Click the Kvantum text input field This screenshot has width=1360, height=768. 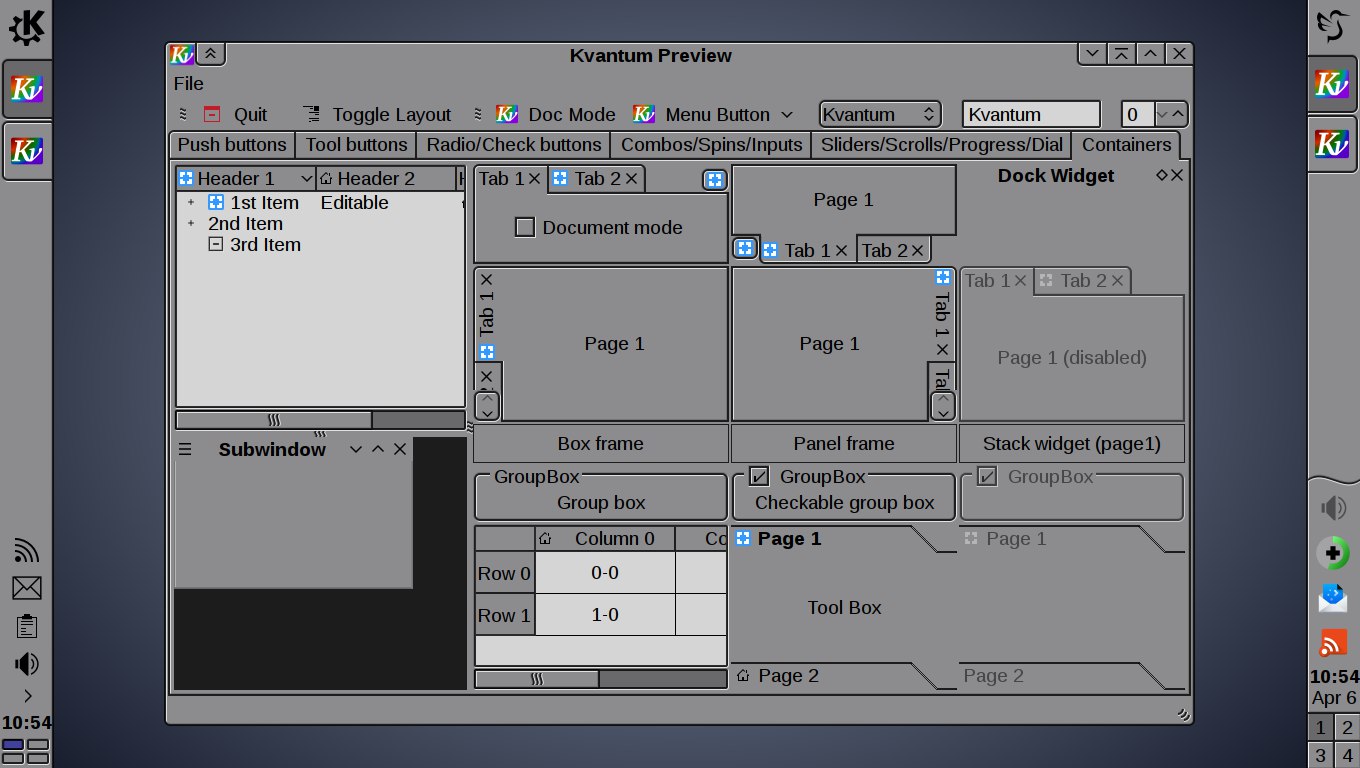pyautogui.click(x=1031, y=114)
